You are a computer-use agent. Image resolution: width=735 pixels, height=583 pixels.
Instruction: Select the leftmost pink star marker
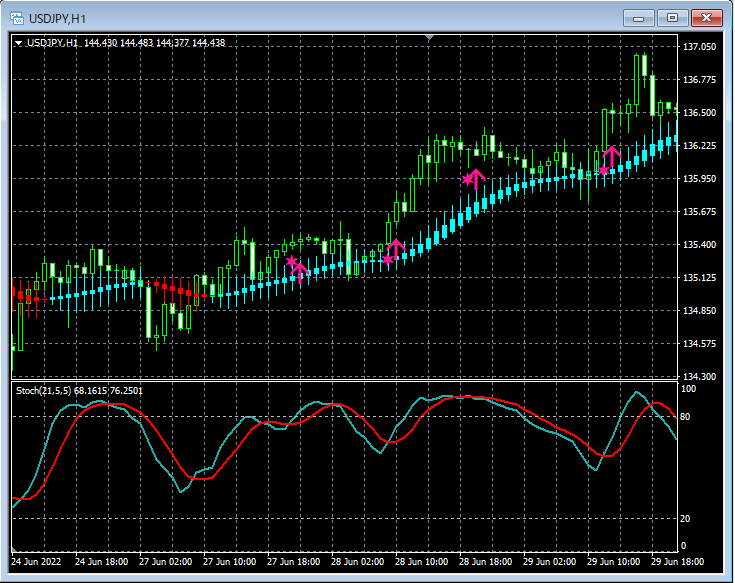pos(292,262)
